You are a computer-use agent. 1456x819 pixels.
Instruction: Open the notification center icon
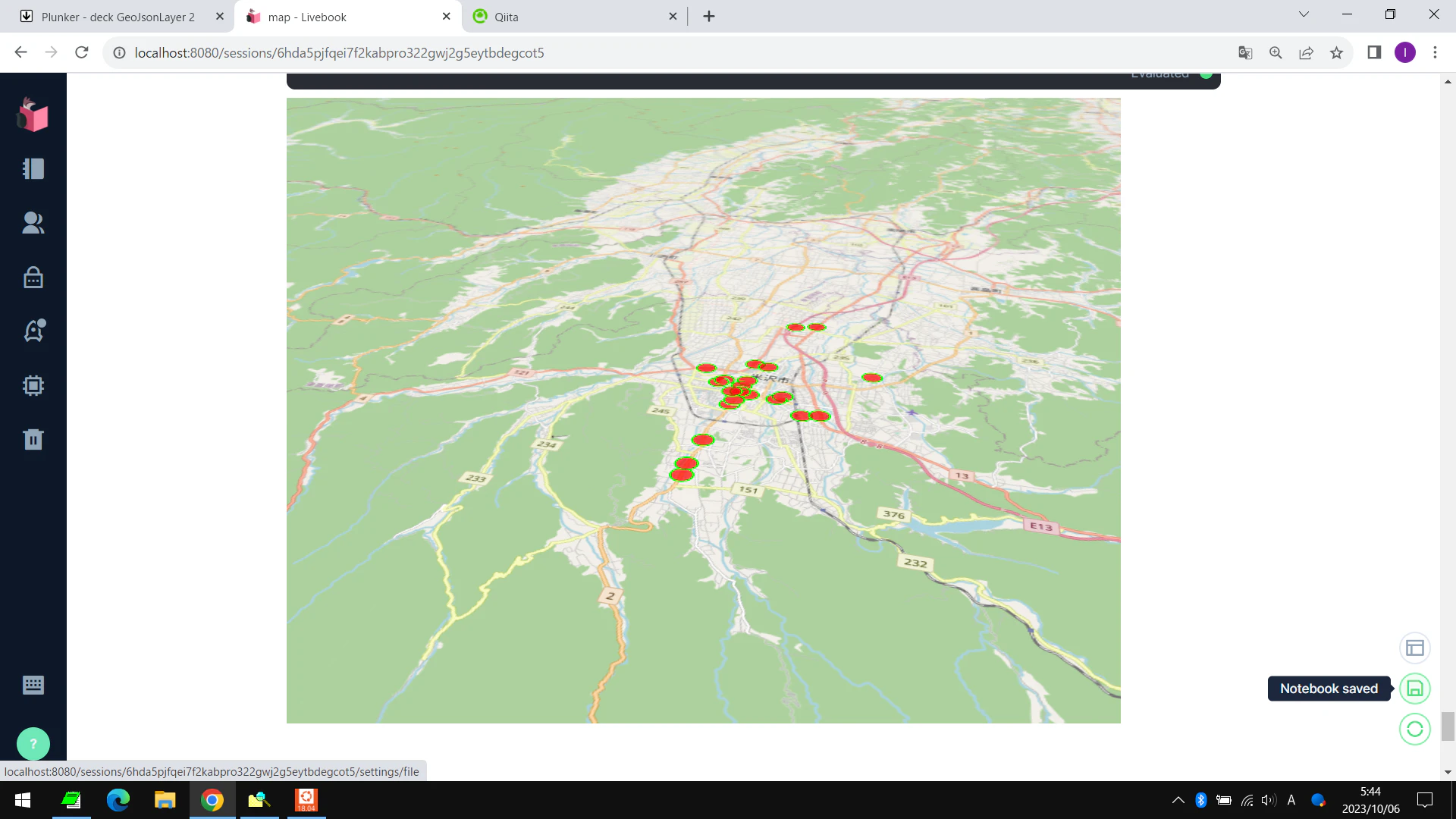1425,800
